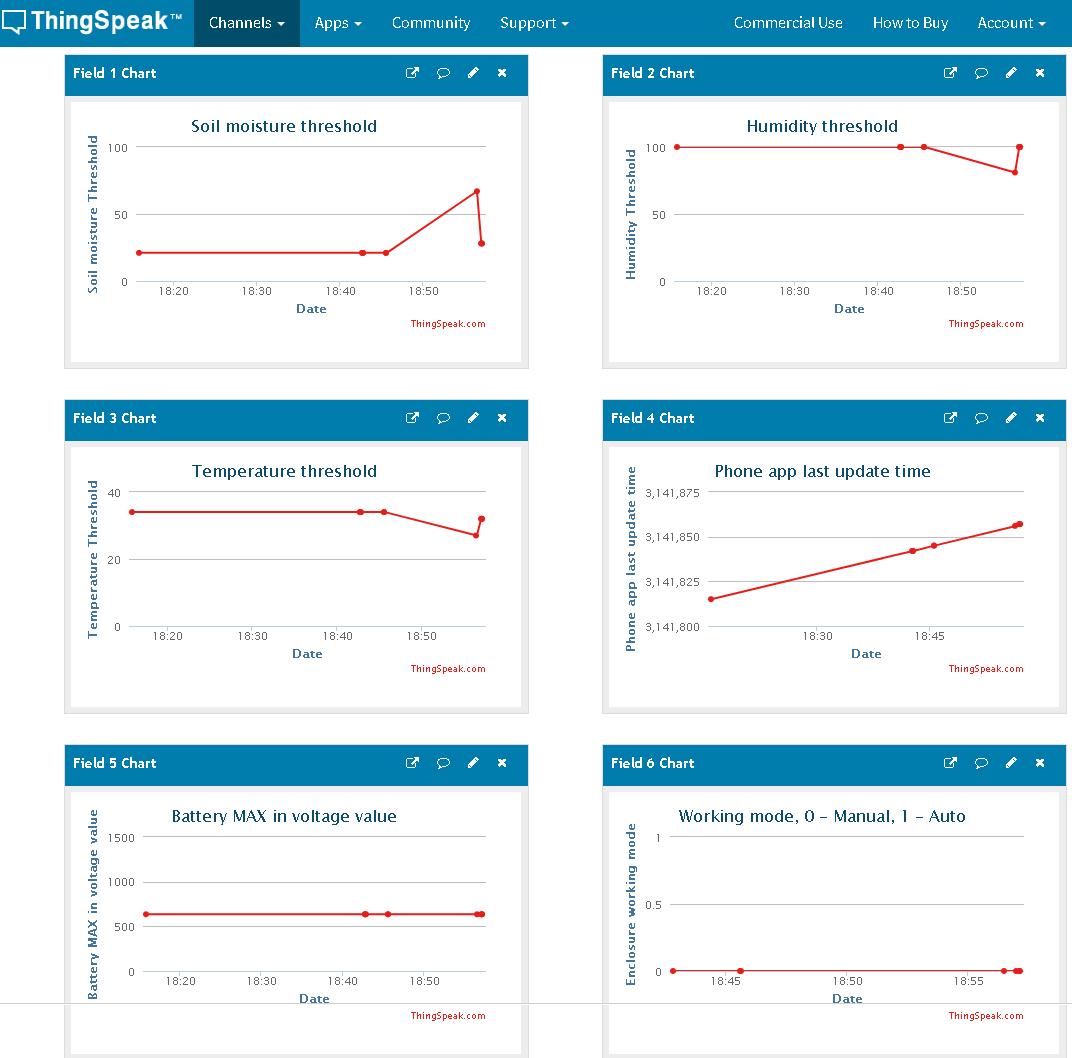1072x1058 pixels.
Task: Open the Apps dropdown menu
Action: (338, 23)
